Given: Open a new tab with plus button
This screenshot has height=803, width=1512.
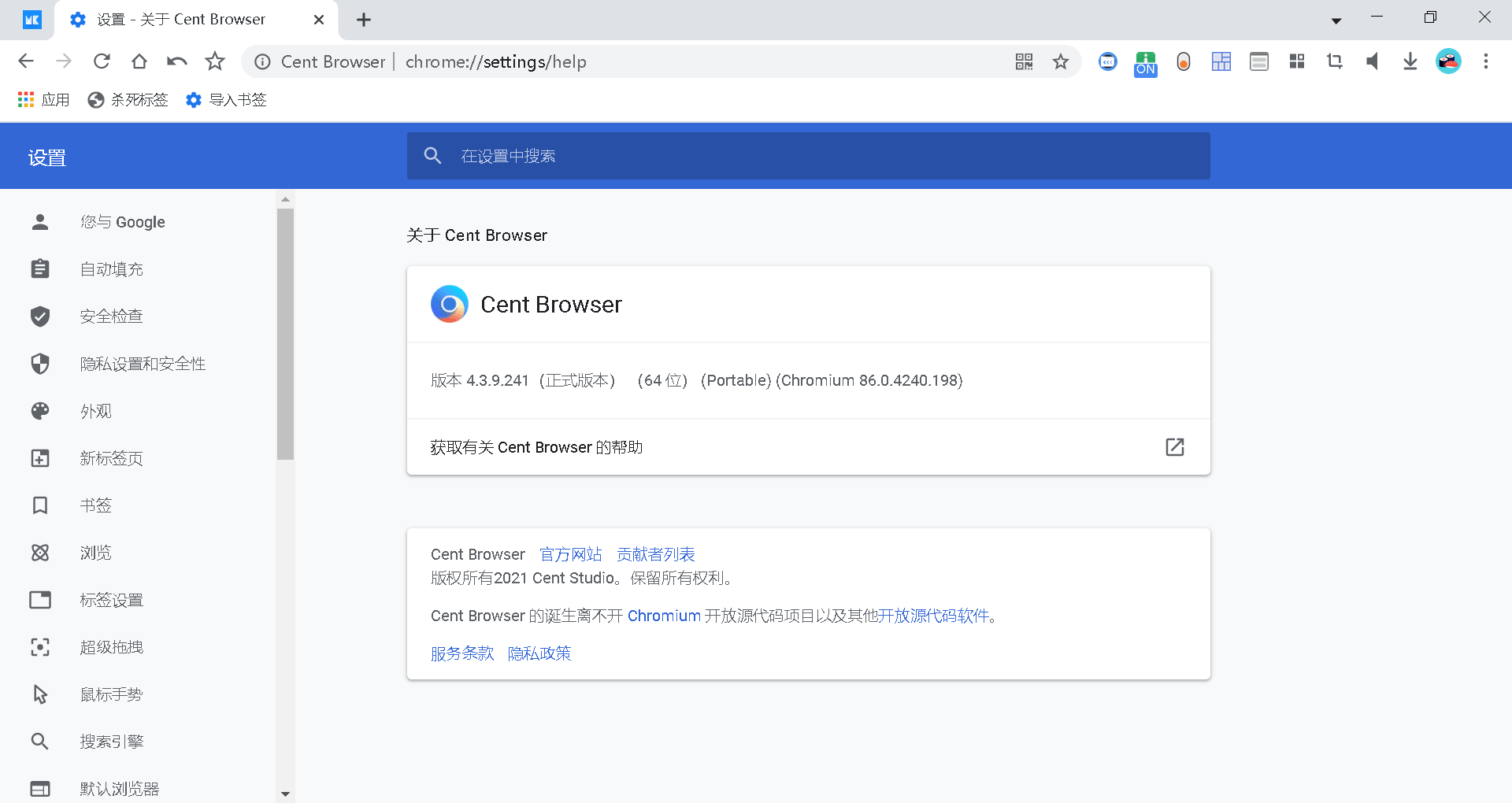Looking at the screenshot, I should pyautogui.click(x=364, y=20).
